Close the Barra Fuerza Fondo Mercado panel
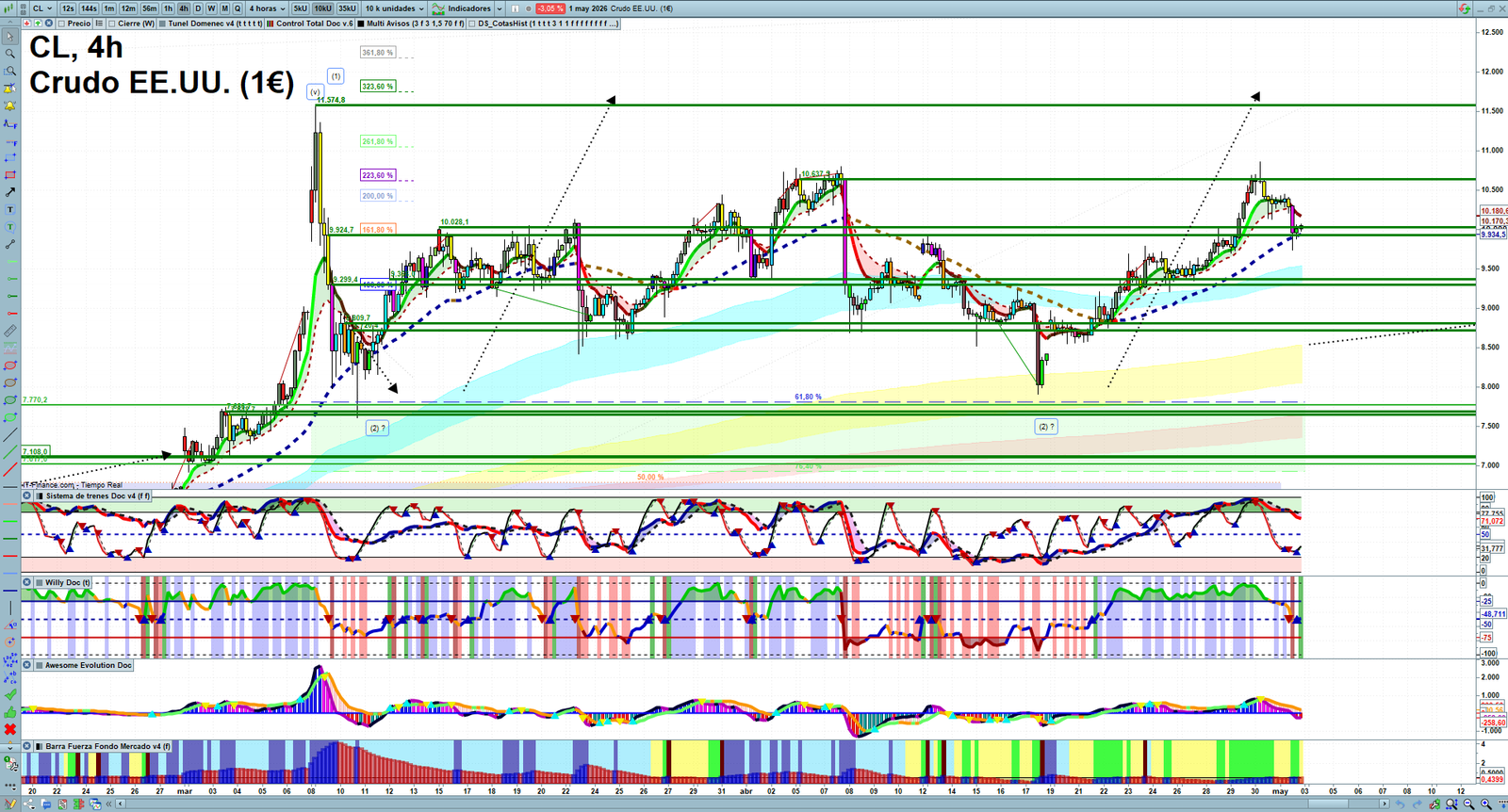Screen dimensions: 1508x812 coord(26,746)
